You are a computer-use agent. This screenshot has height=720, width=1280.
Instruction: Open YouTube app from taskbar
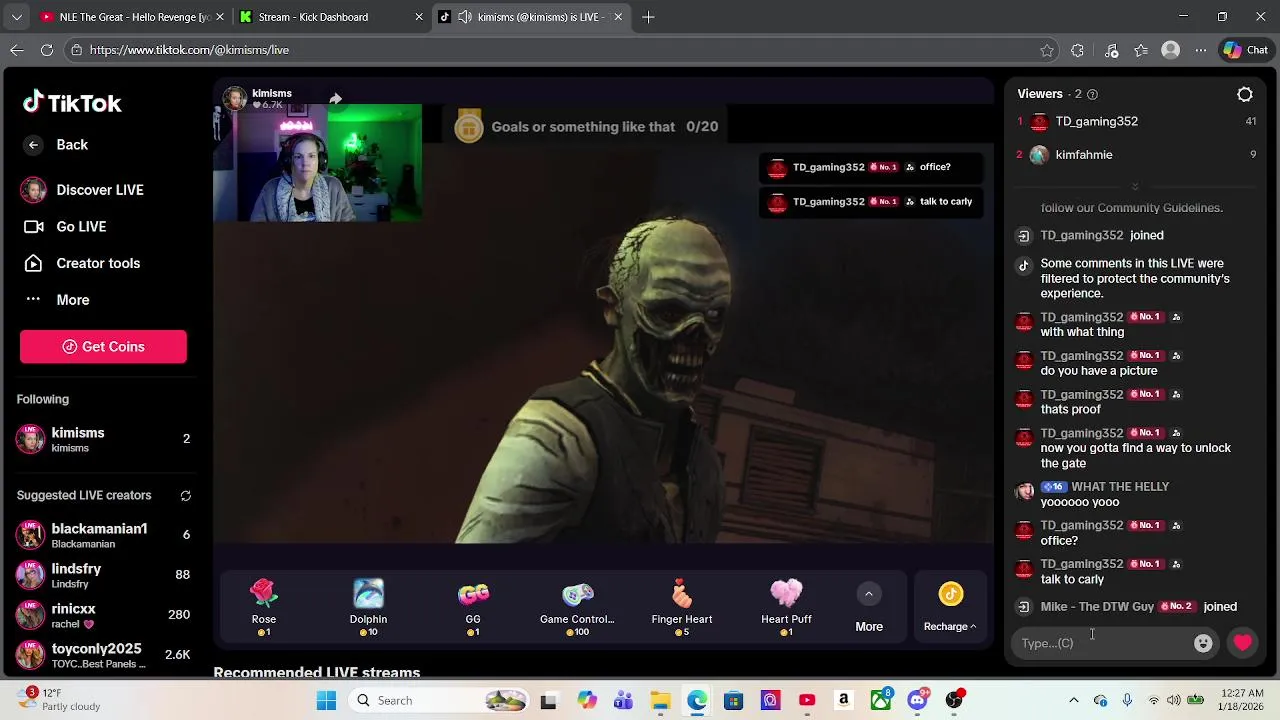point(807,700)
